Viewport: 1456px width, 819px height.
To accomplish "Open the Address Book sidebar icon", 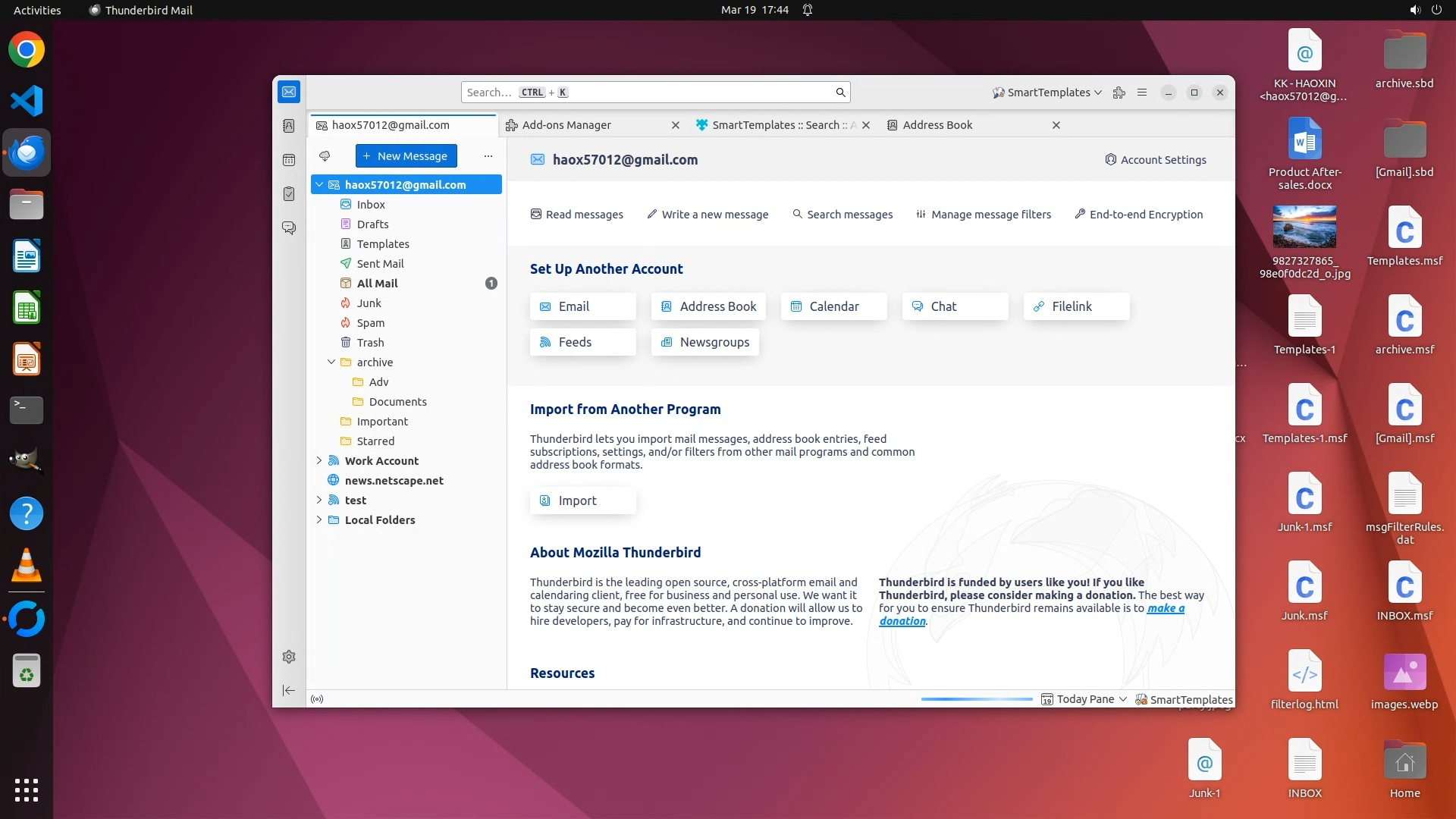I will (289, 126).
